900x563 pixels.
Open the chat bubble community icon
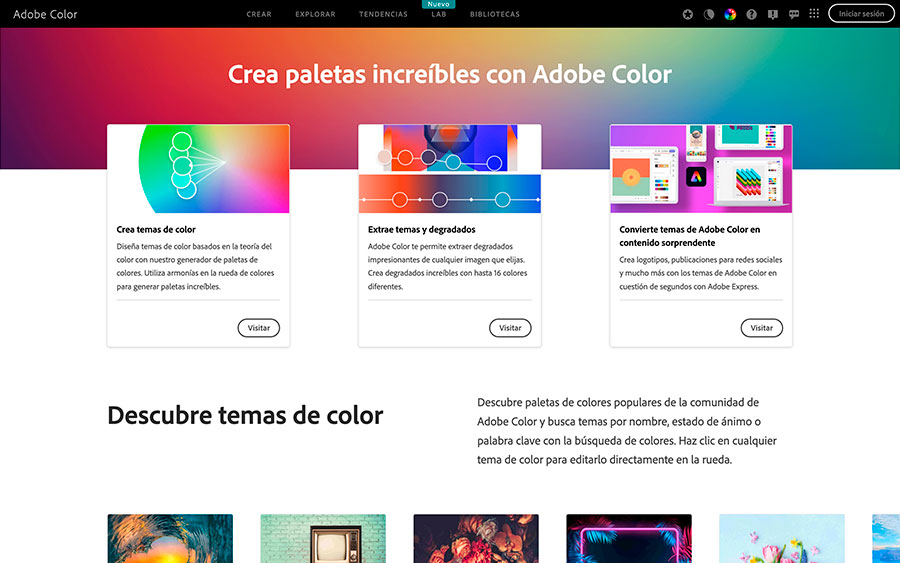[794, 15]
